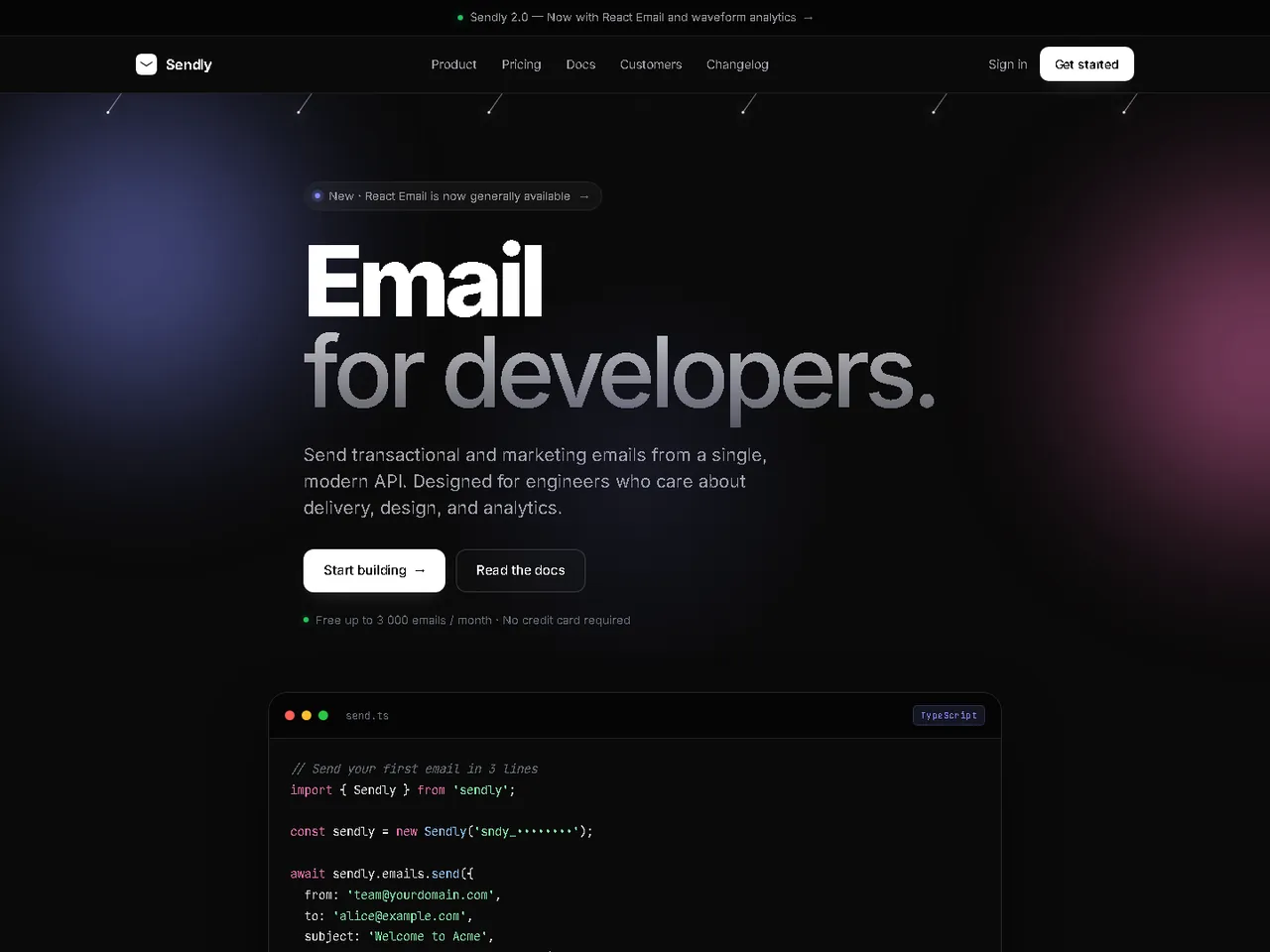This screenshot has height=952, width=1270.
Task: Click the Sign in link
Action: 1007,64
